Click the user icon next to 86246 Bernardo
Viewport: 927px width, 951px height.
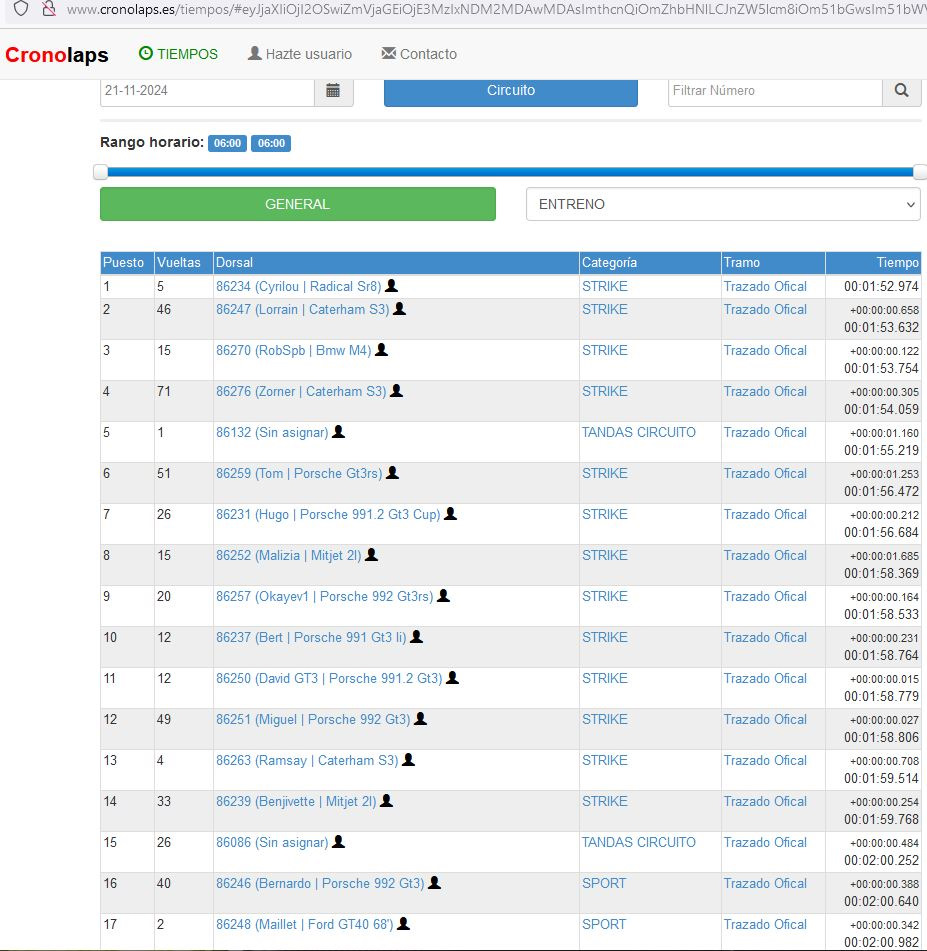tap(434, 883)
